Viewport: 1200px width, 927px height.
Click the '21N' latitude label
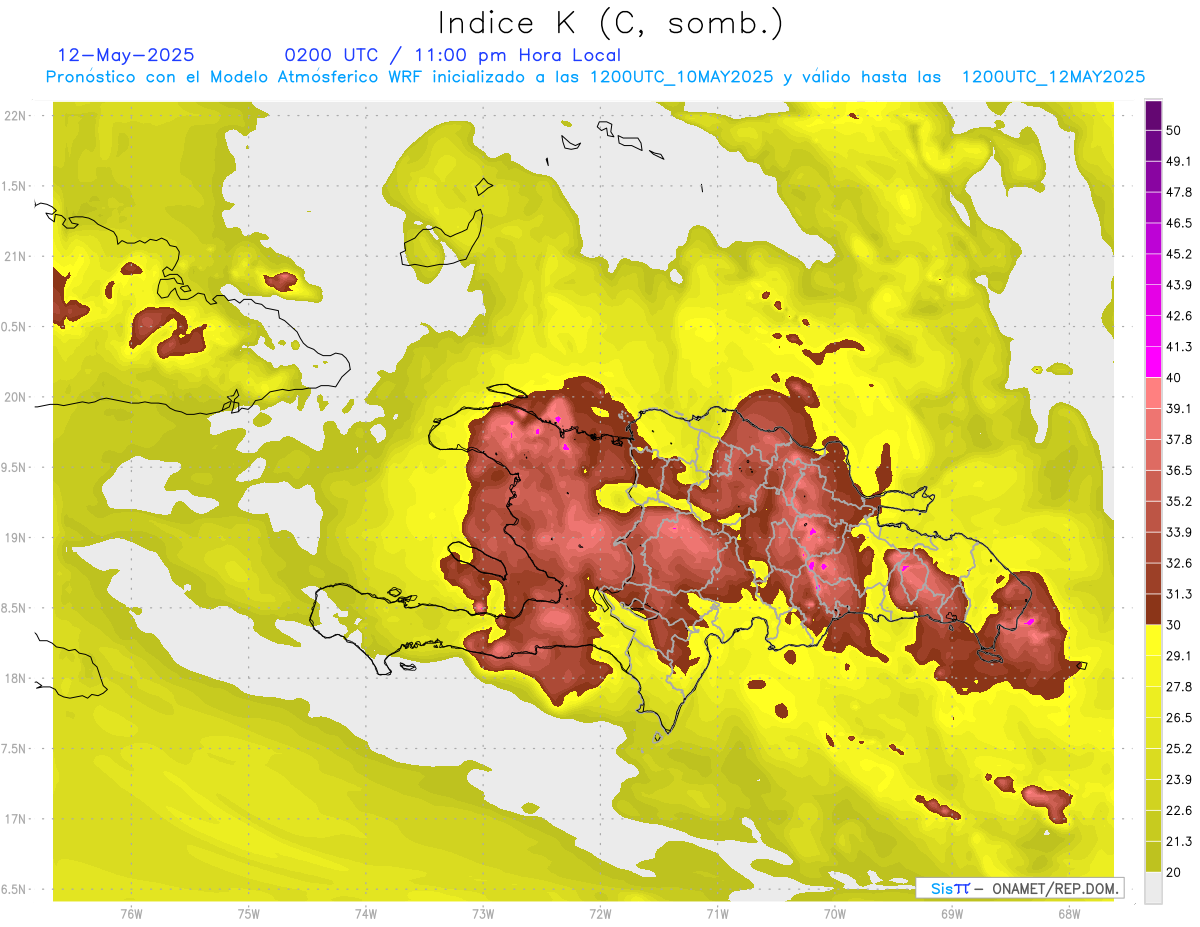(x=17, y=257)
